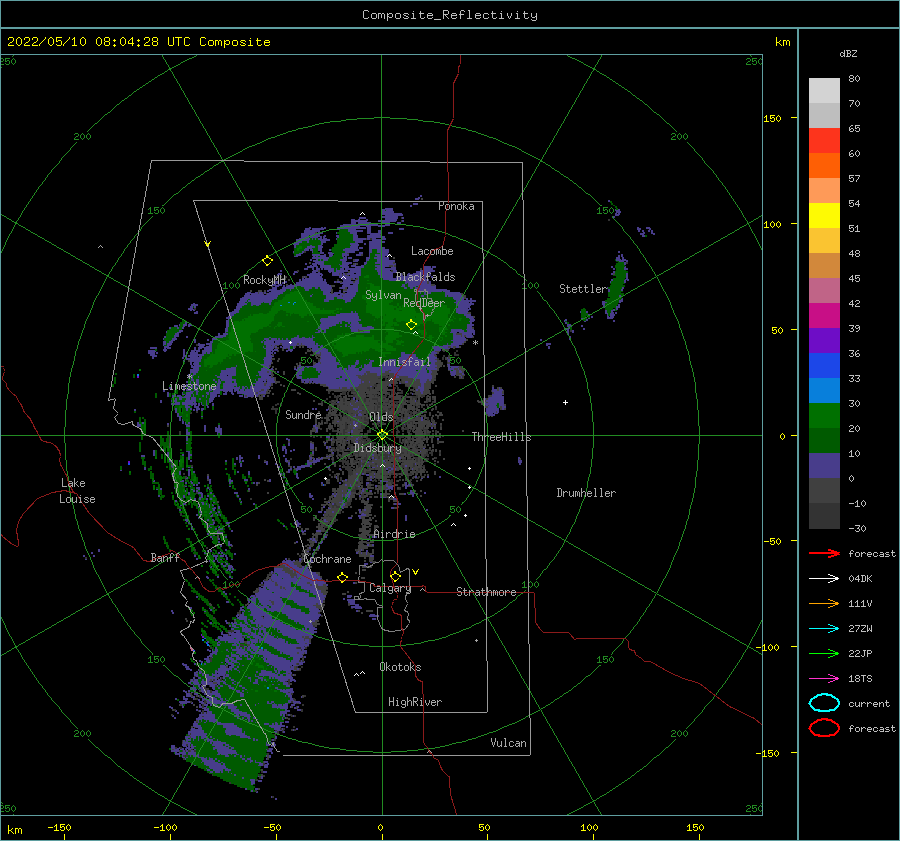
Task: Click the red forecast arrow in legend
Action: tap(824, 553)
